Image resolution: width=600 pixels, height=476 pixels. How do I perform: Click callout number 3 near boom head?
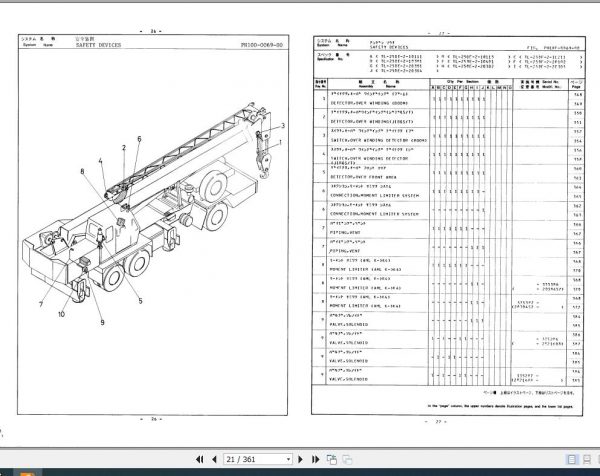pyautogui.click(x=283, y=126)
